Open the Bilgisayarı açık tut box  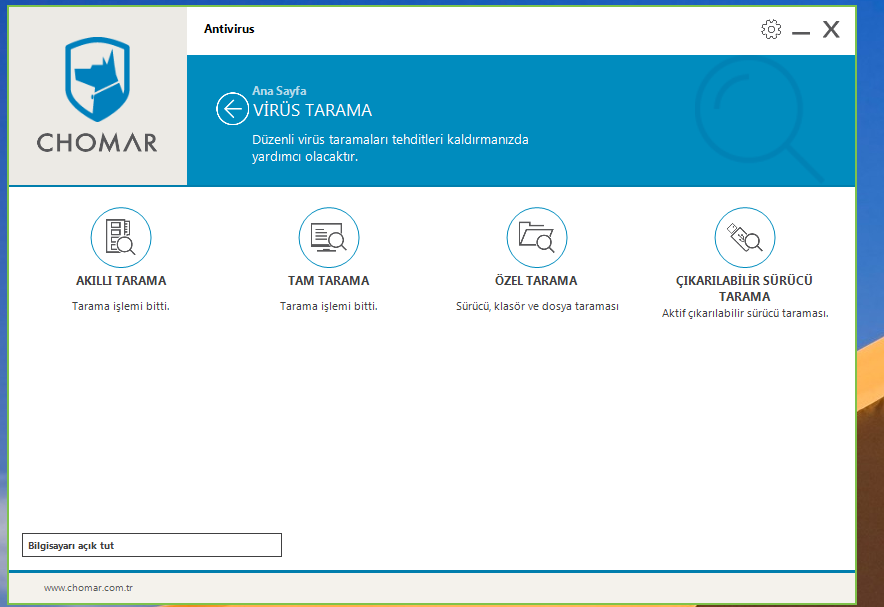[152, 545]
